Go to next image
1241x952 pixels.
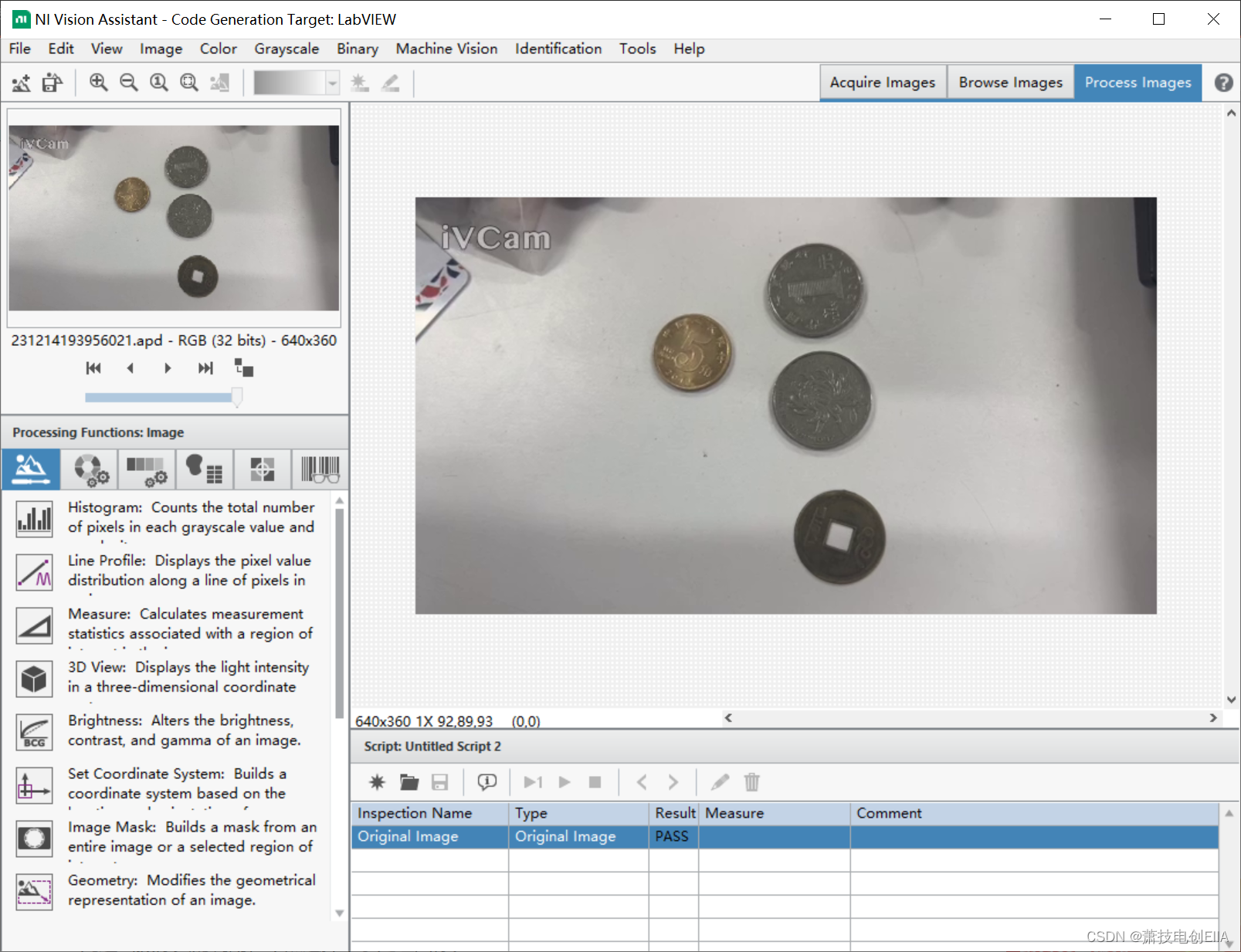(x=168, y=368)
